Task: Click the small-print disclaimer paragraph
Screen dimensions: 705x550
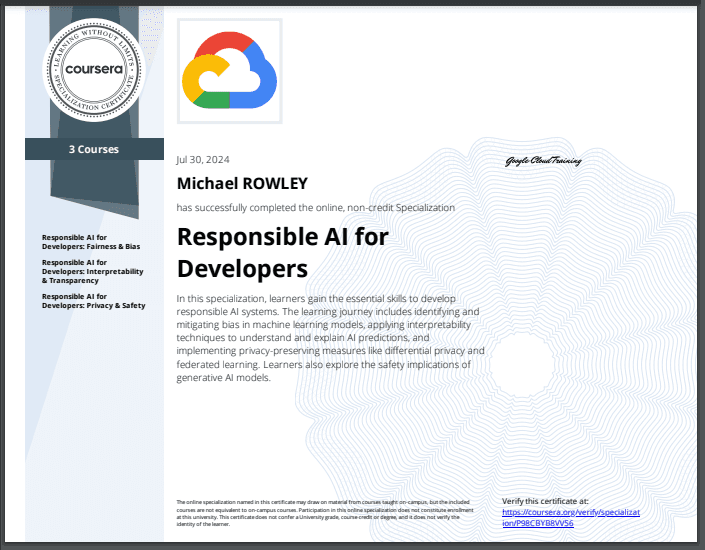Action: click(x=325, y=513)
